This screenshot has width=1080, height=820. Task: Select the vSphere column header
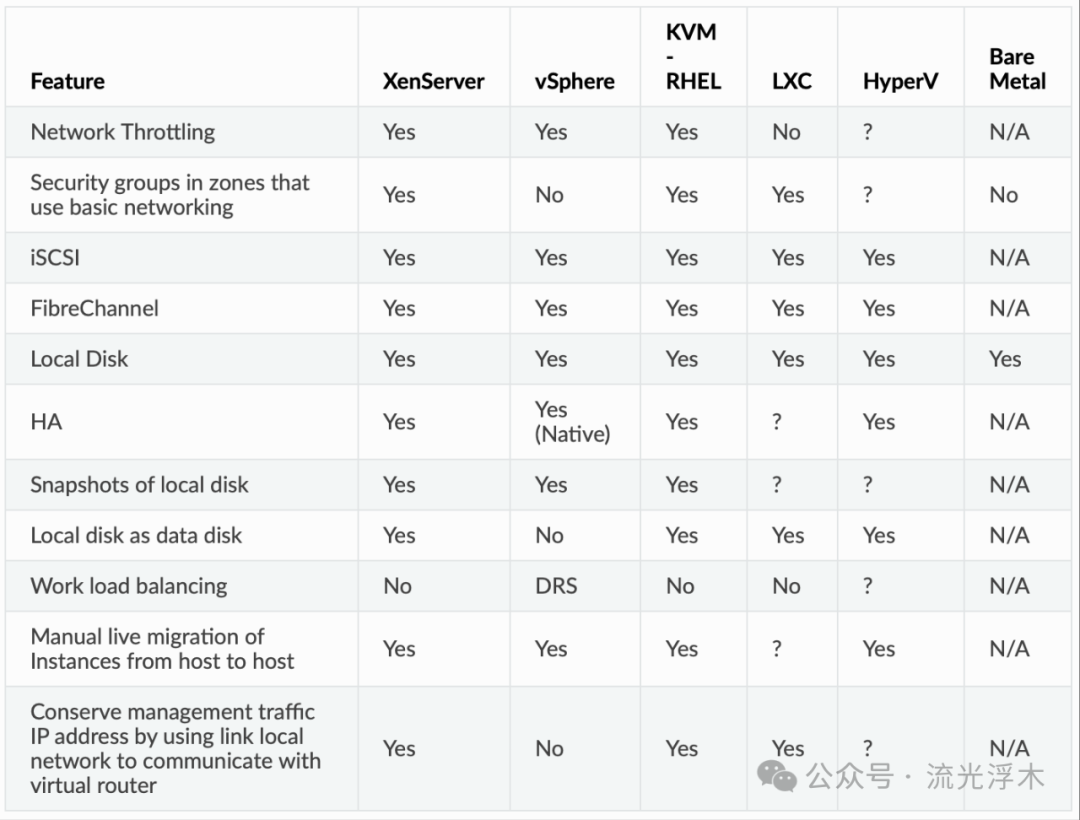pyautogui.click(x=575, y=82)
